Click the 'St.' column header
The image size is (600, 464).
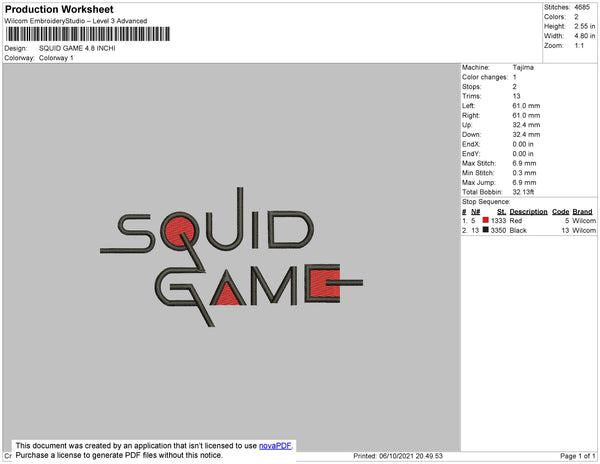click(502, 212)
